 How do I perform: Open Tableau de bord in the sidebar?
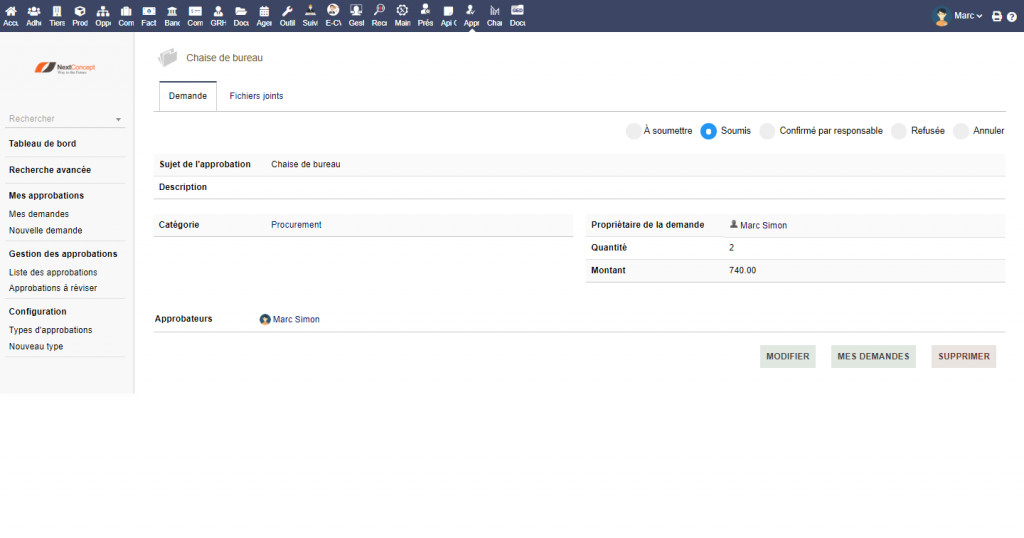click(x=42, y=144)
